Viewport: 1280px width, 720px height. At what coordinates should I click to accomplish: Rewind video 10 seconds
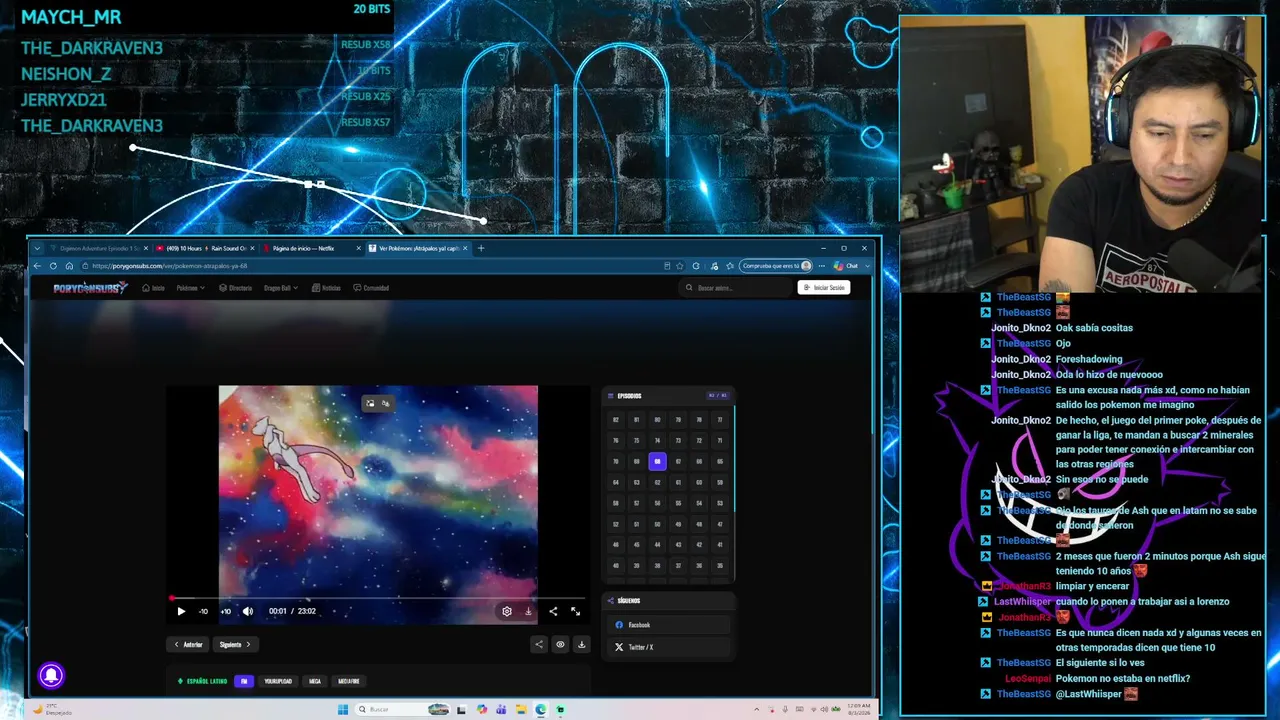pos(203,611)
